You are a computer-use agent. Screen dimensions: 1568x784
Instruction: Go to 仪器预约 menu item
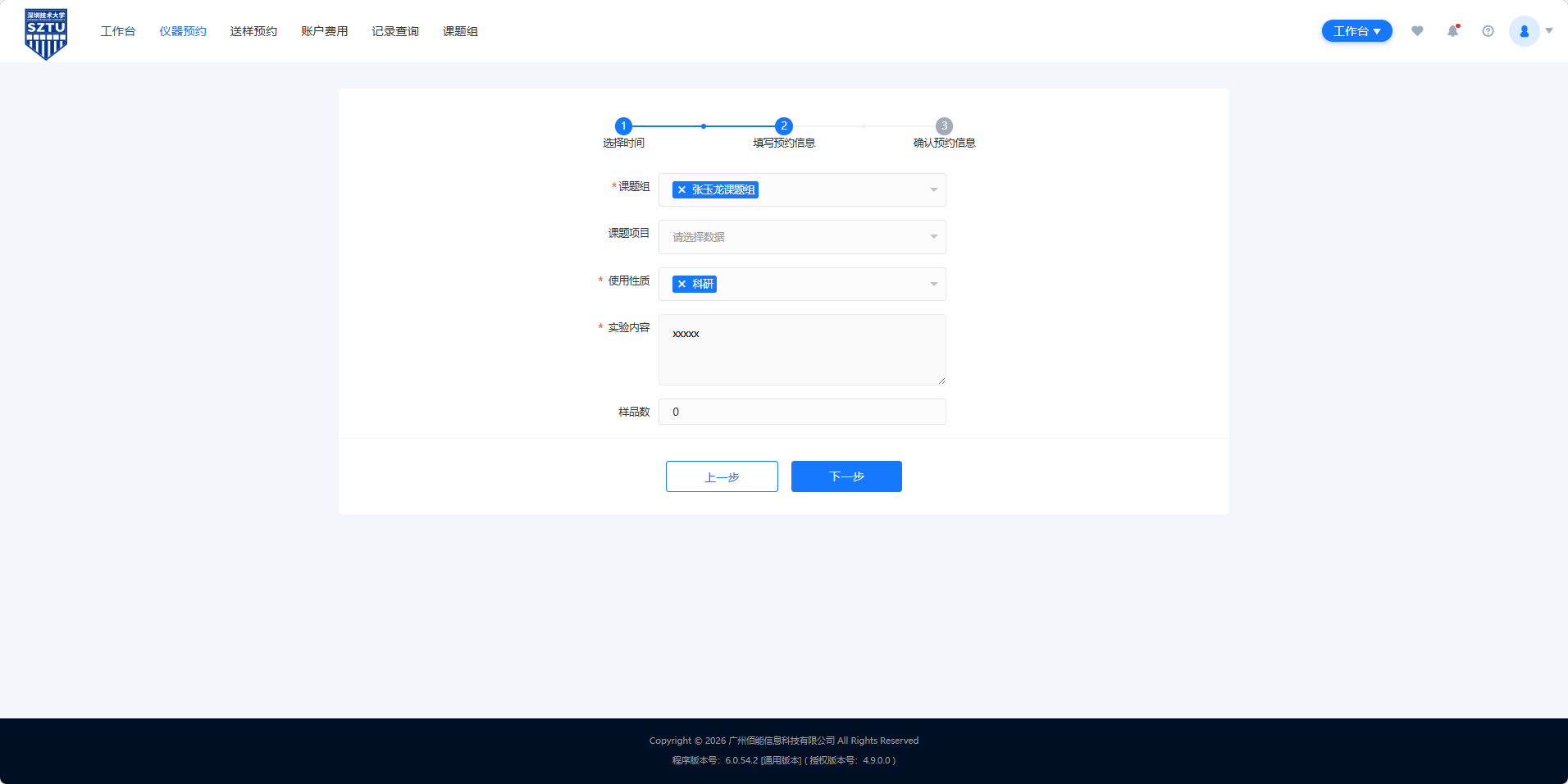pyautogui.click(x=183, y=31)
